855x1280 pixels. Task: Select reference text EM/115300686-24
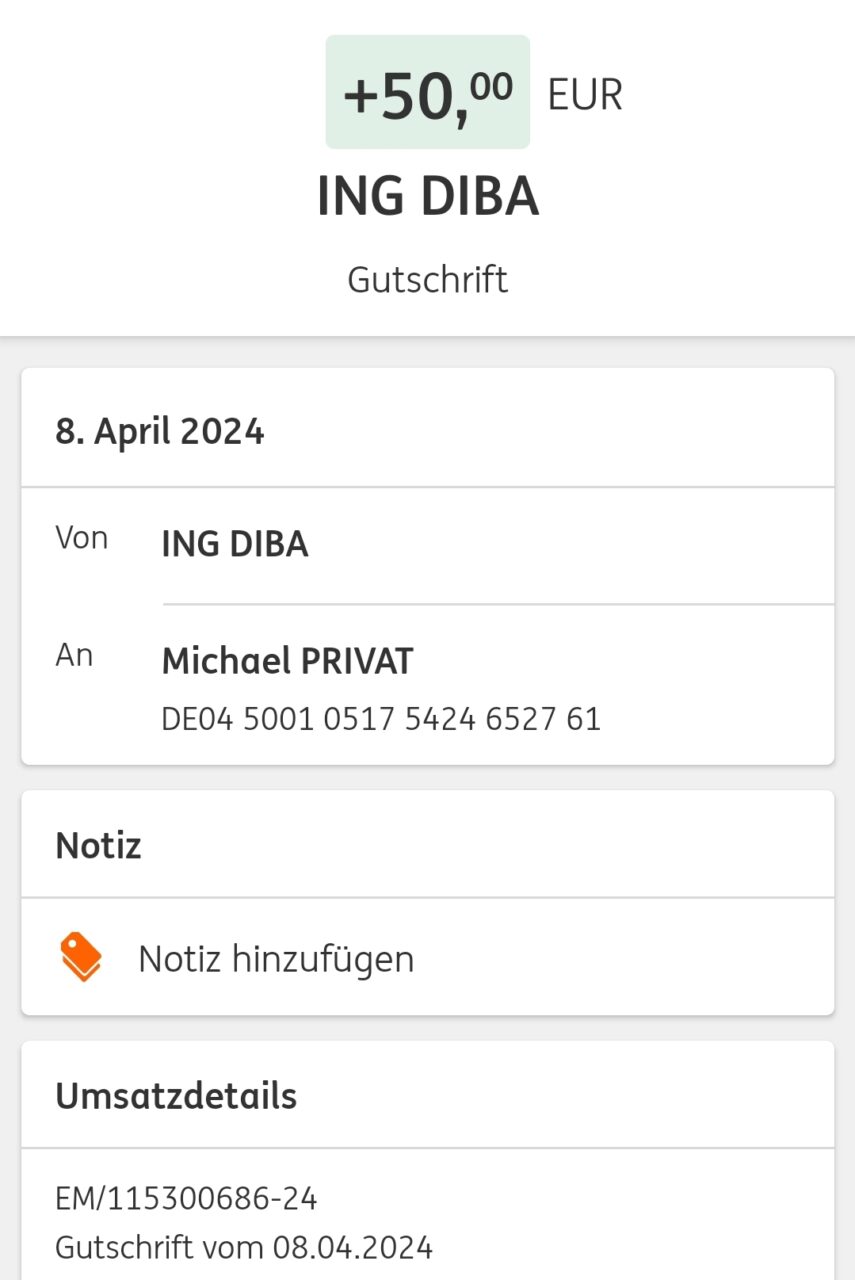186,1198
